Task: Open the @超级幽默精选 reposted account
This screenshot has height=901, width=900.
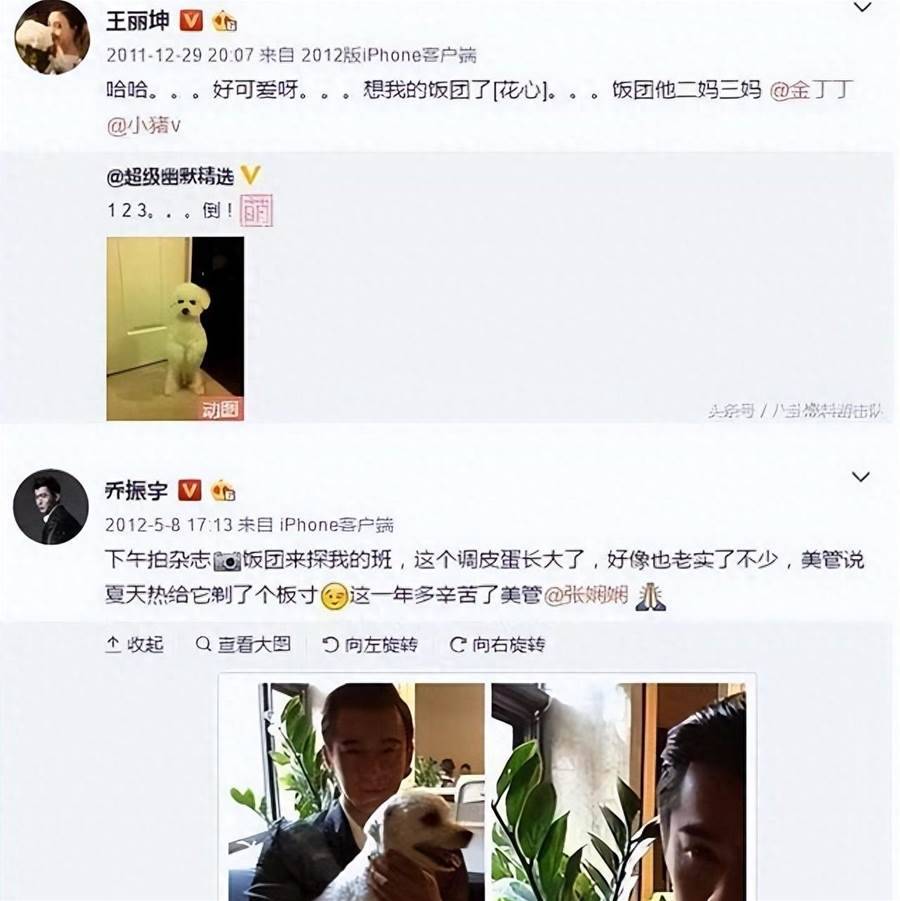Action: (170, 176)
